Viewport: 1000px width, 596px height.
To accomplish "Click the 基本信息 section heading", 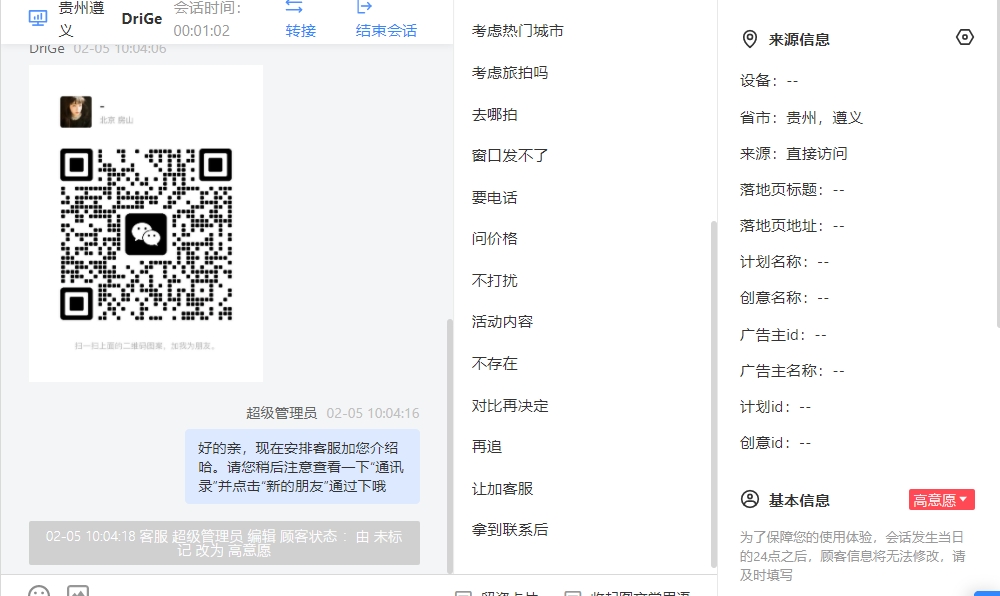I will click(799, 500).
